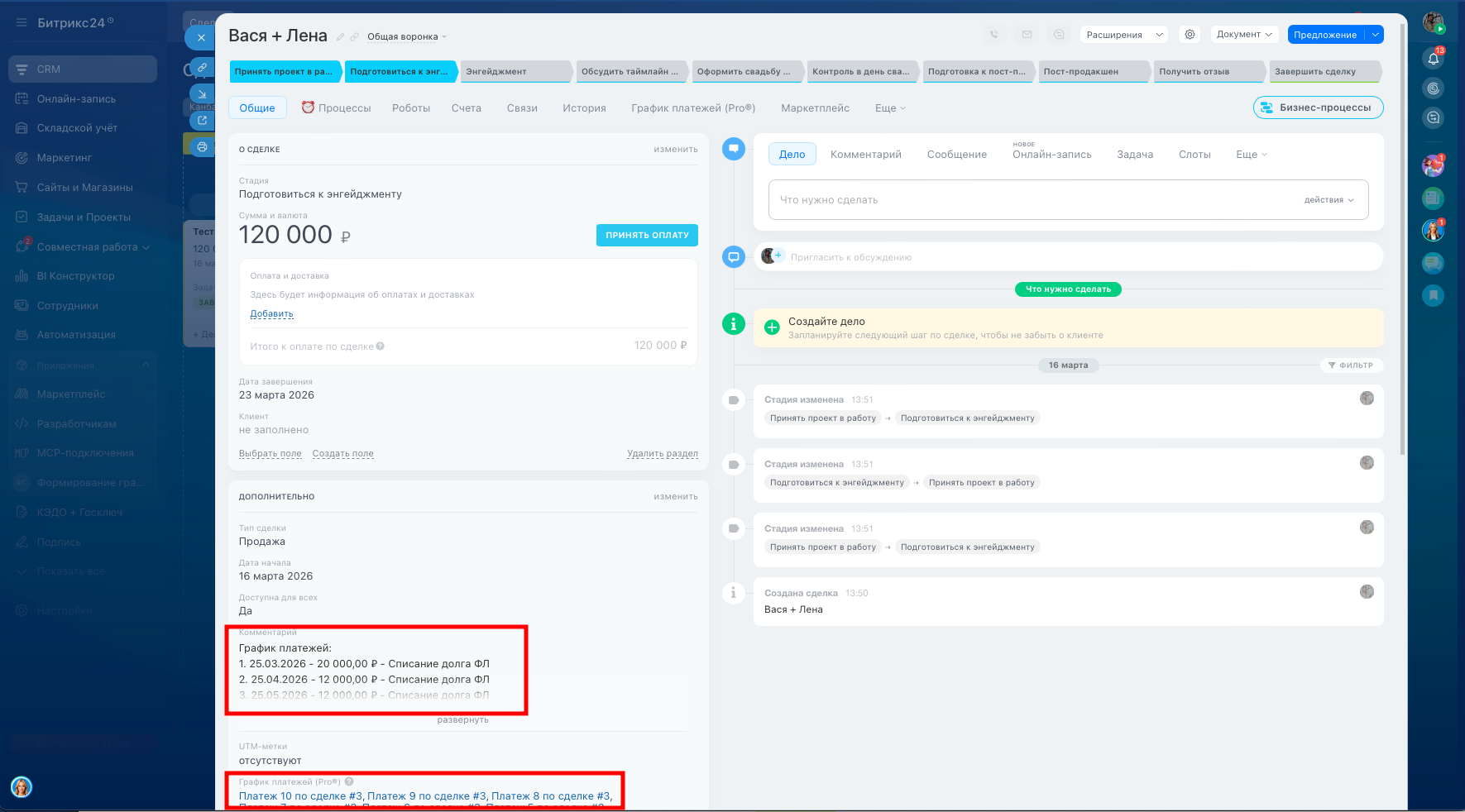Expand comment text with развернуть
Image resolution: width=1465 pixels, height=812 pixels.
[x=462, y=720]
